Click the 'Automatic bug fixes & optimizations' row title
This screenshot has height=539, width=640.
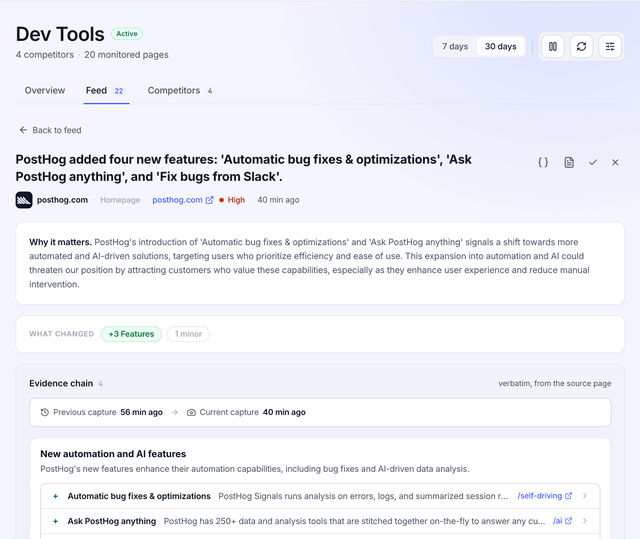click(139, 496)
